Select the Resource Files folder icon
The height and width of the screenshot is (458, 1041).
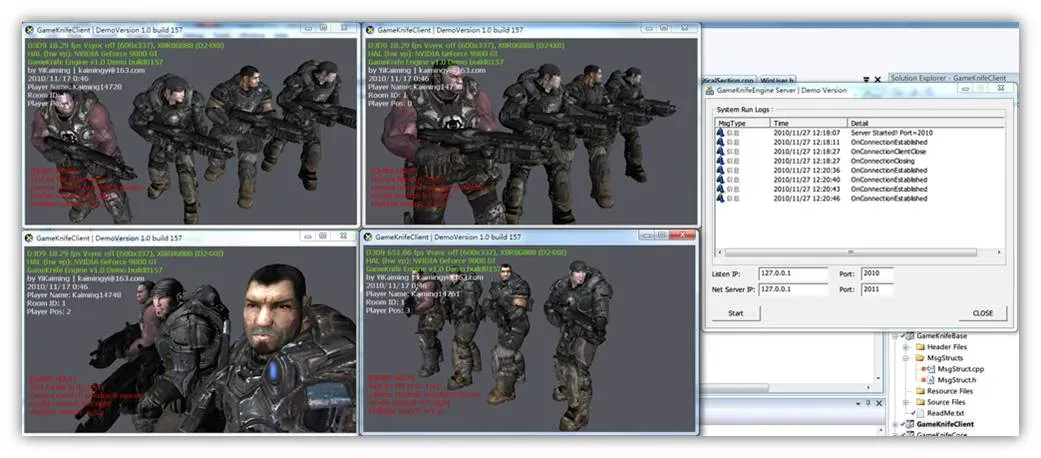click(920, 391)
